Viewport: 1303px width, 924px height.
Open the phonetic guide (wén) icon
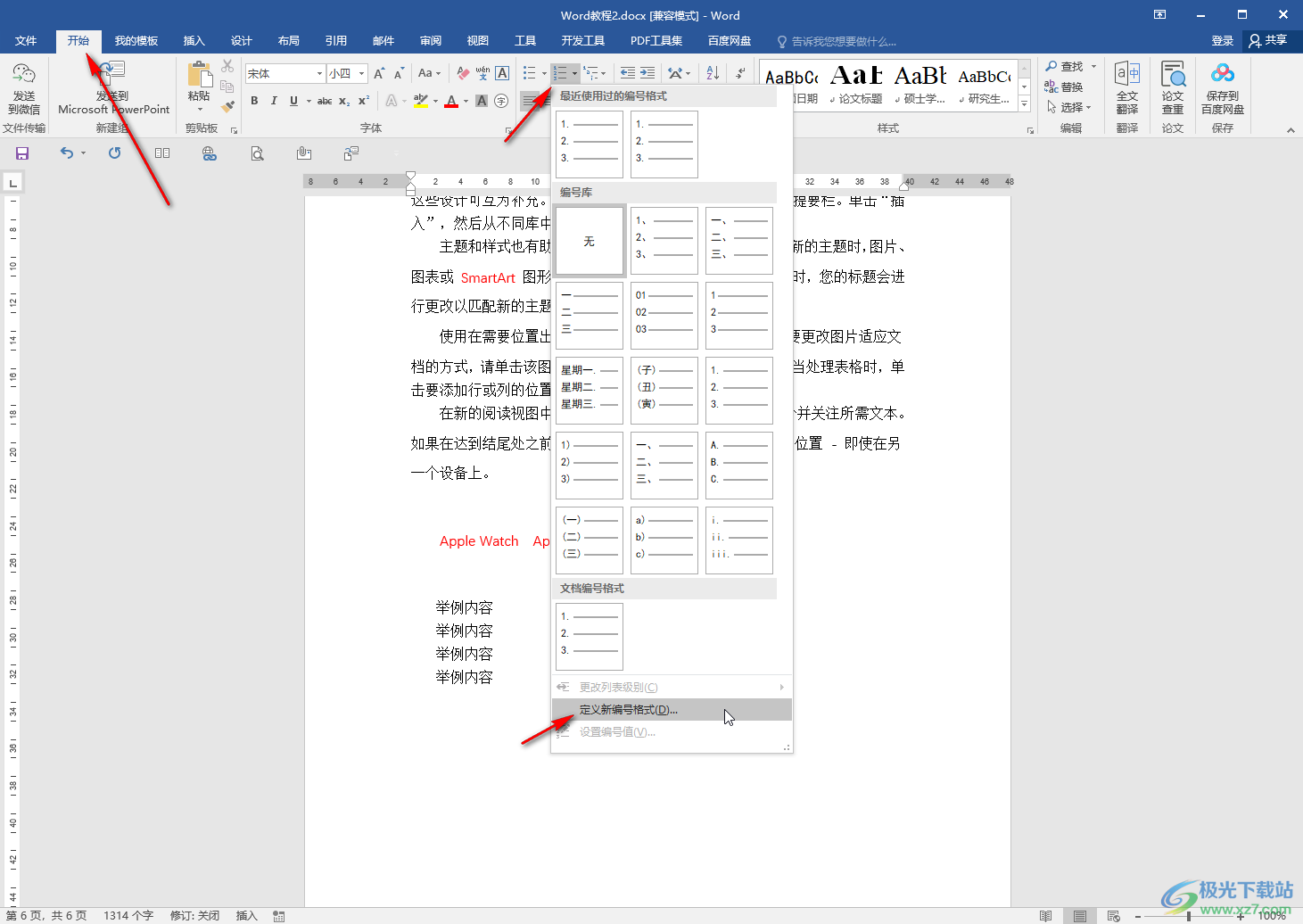(x=482, y=73)
